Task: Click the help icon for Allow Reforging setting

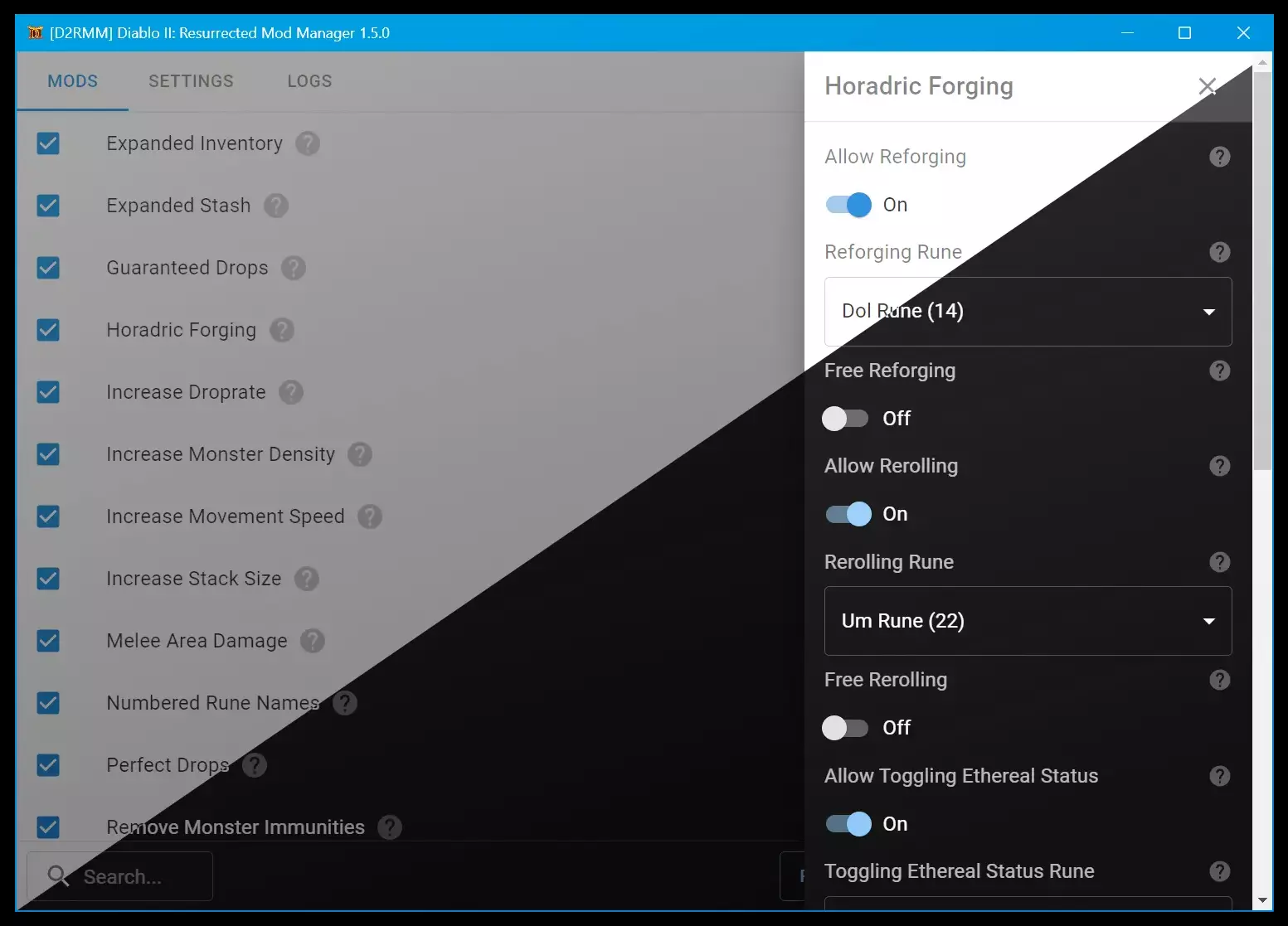Action: pos(1220,157)
